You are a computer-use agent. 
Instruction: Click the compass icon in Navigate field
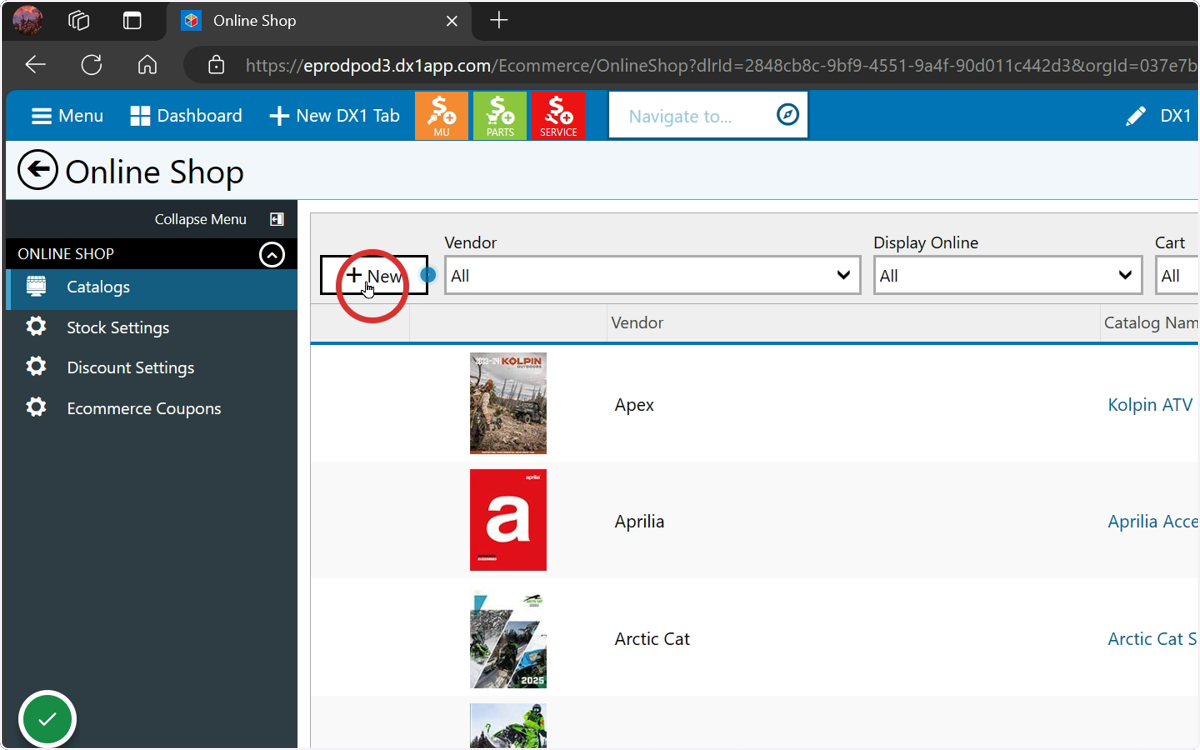(x=788, y=115)
